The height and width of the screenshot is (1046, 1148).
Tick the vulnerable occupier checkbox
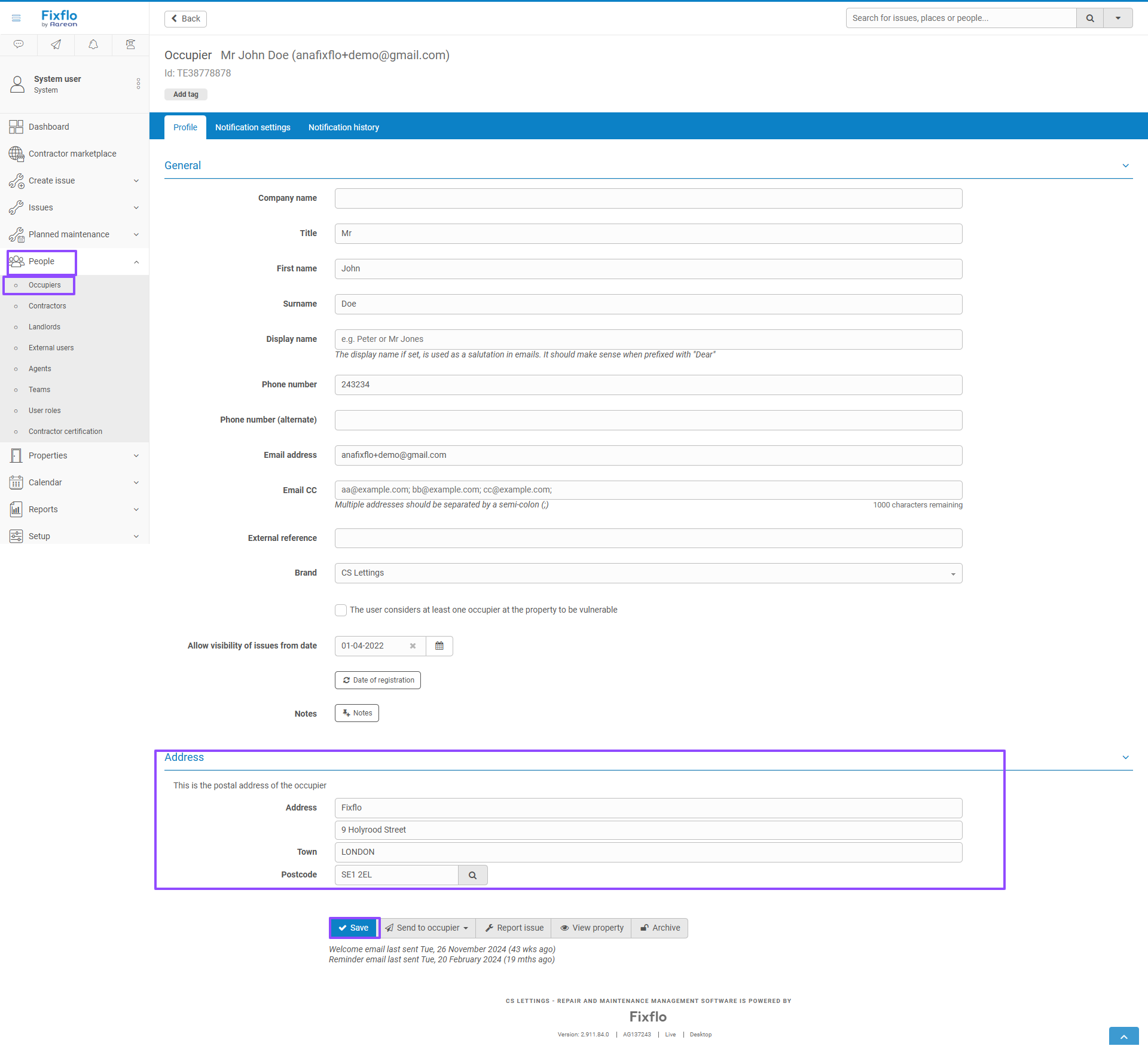[341, 610]
